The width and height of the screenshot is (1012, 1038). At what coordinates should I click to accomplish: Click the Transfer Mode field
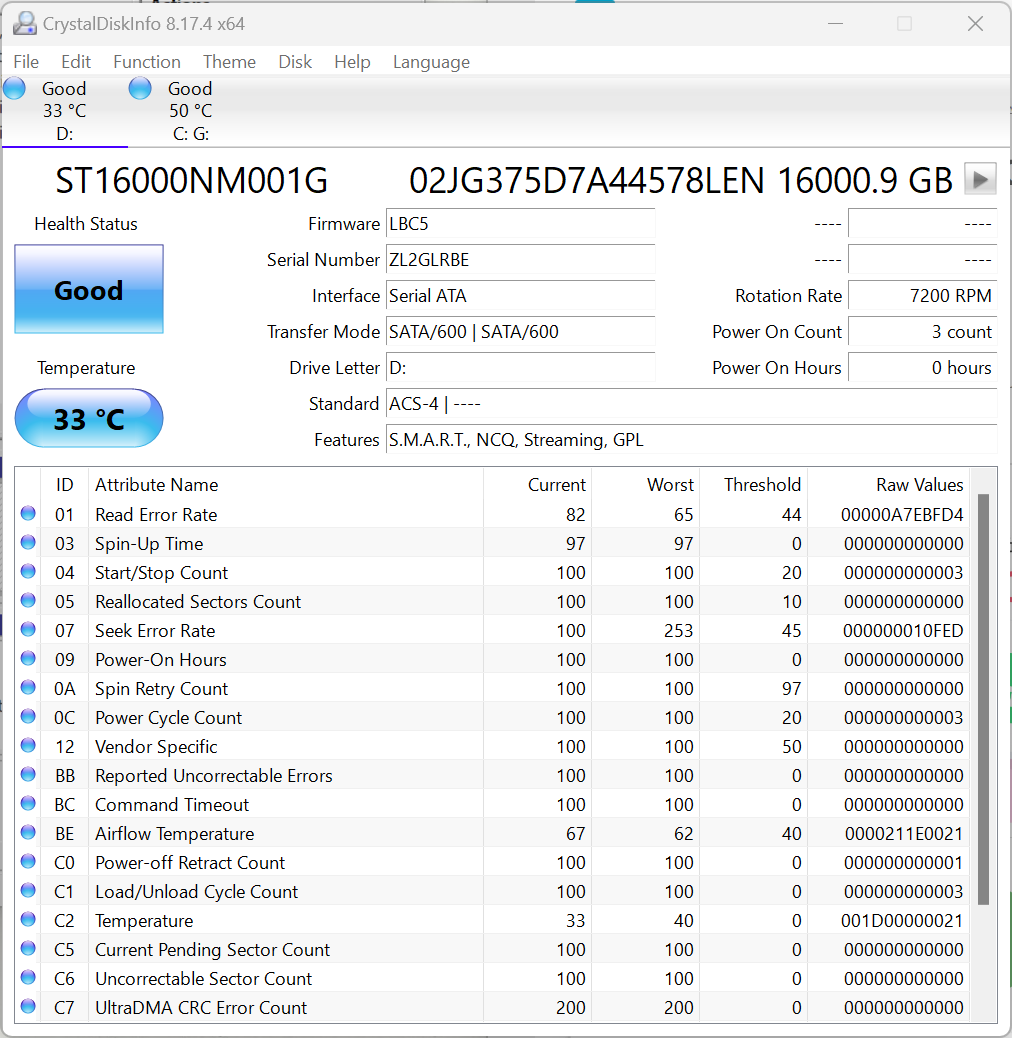tap(520, 332)
